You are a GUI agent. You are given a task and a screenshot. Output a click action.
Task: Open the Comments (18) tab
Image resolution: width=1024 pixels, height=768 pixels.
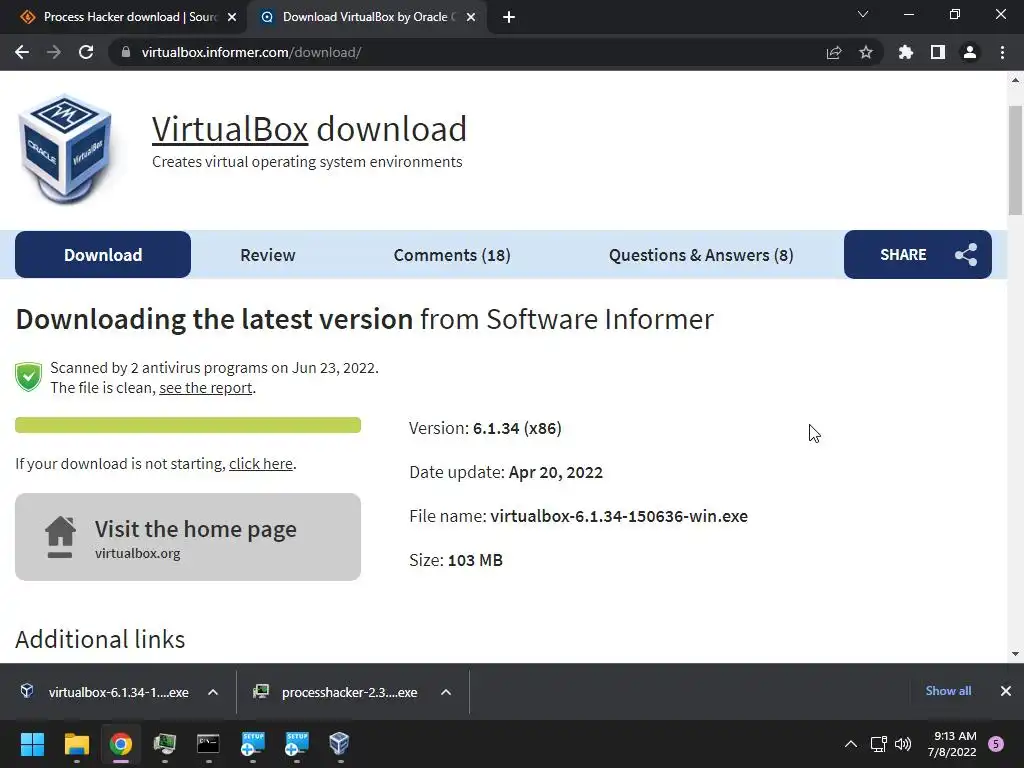tap(452, 255)
